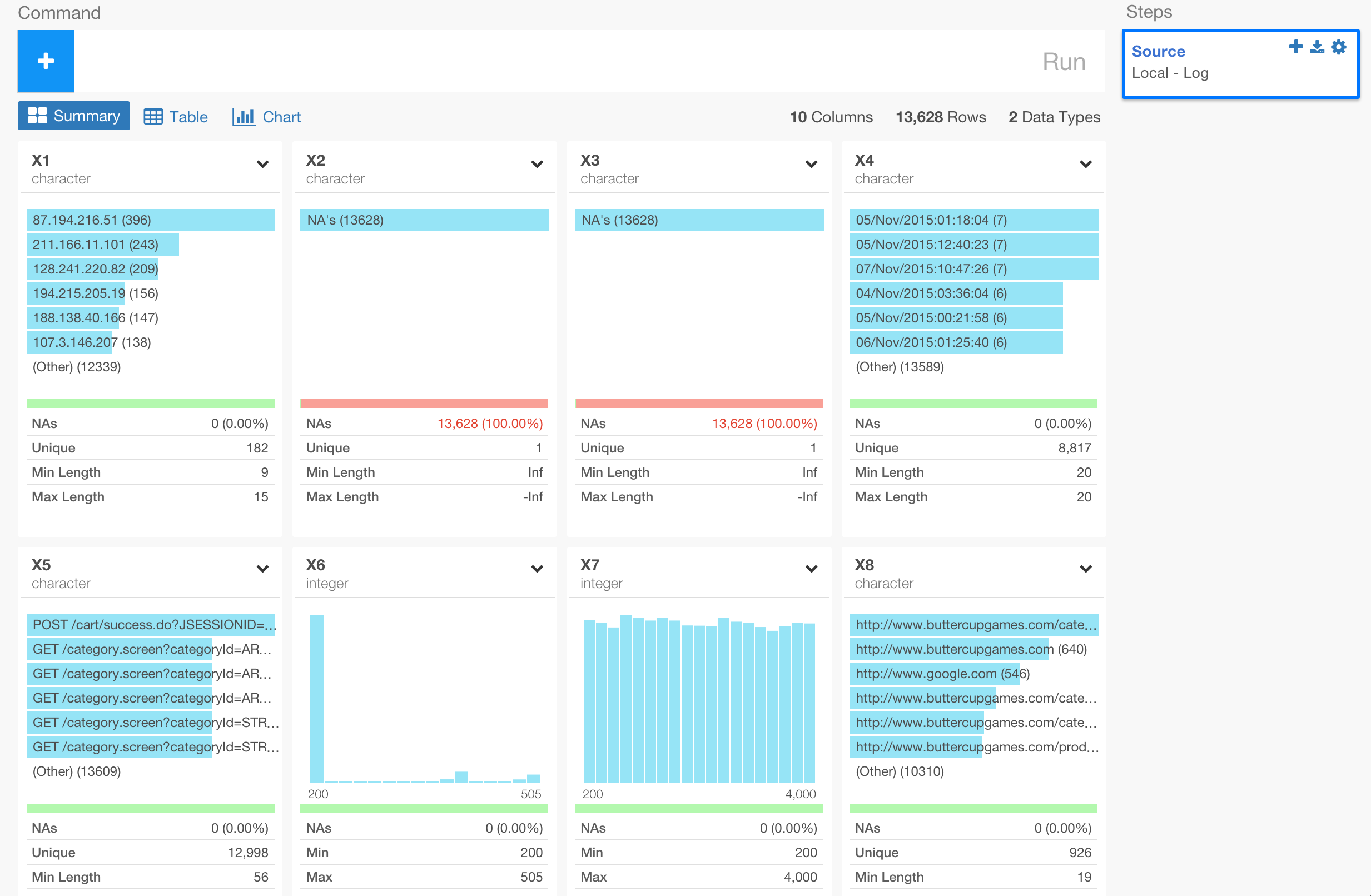1371x896 pixels.
Task: Click the blue plus command button
Action: coord(46,61)
